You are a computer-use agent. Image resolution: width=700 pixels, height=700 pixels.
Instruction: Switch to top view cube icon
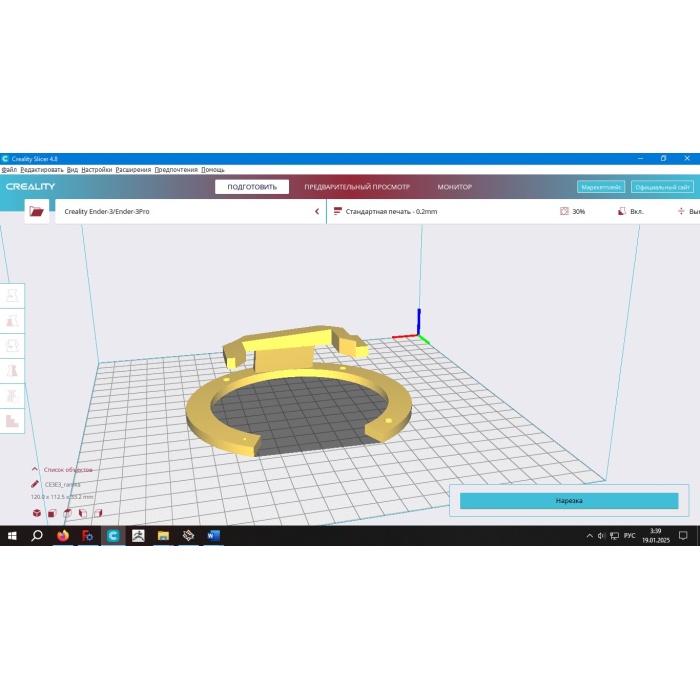point(67,513)
